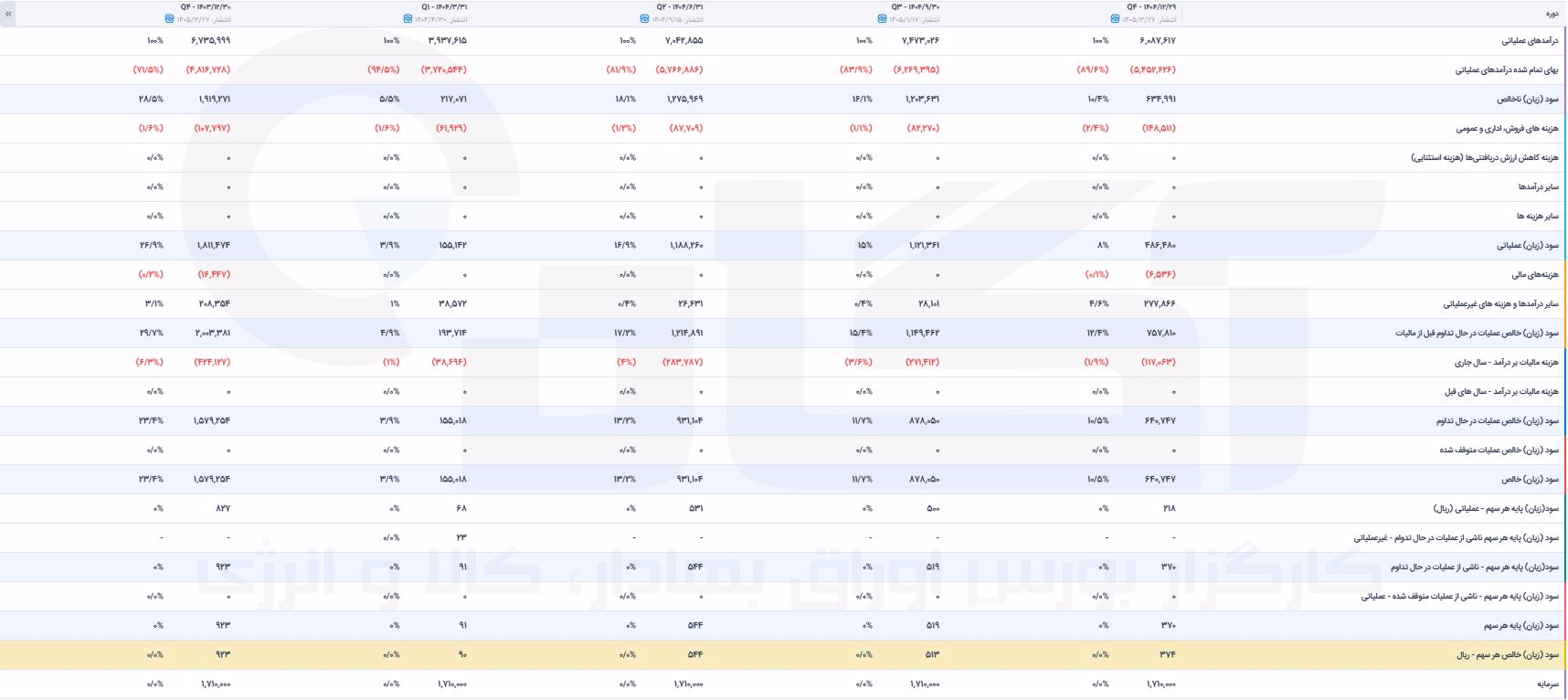
Task: Select the سود (زیان) ناخالص row label
Action: (x=1528, y=100)
